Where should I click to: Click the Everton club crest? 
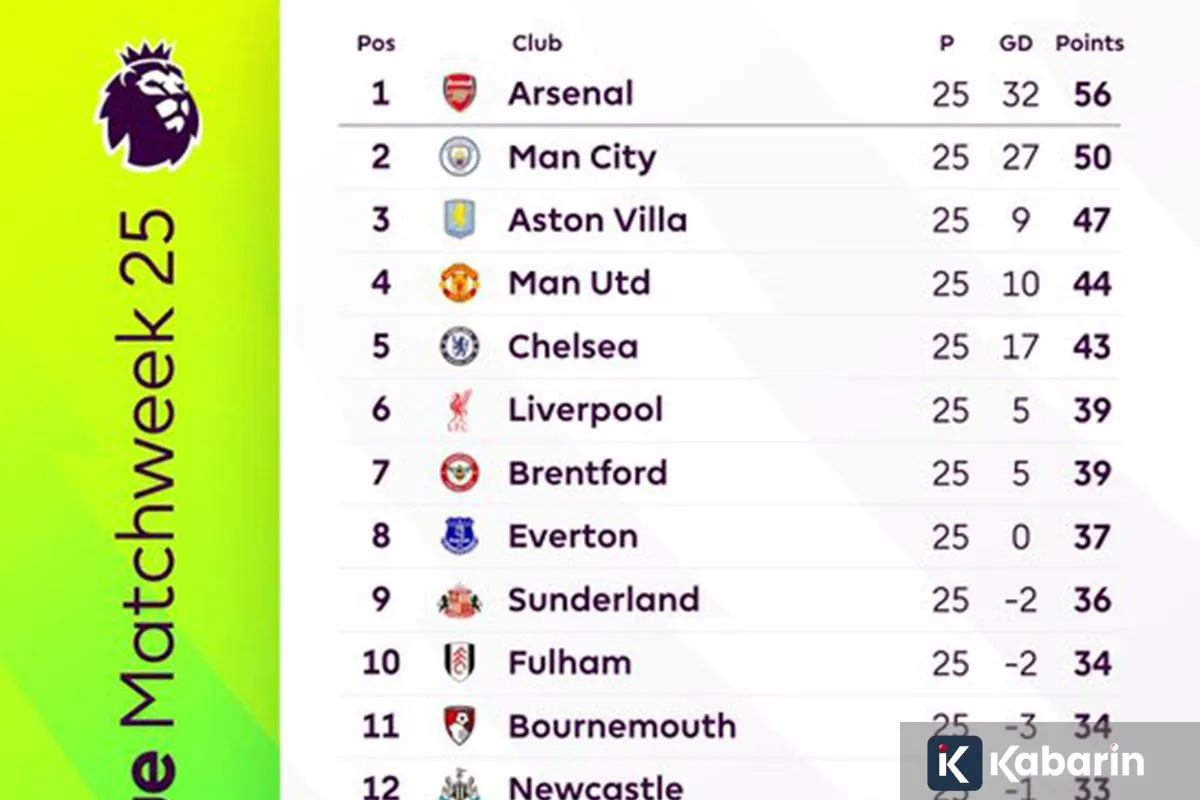[460, 536]
